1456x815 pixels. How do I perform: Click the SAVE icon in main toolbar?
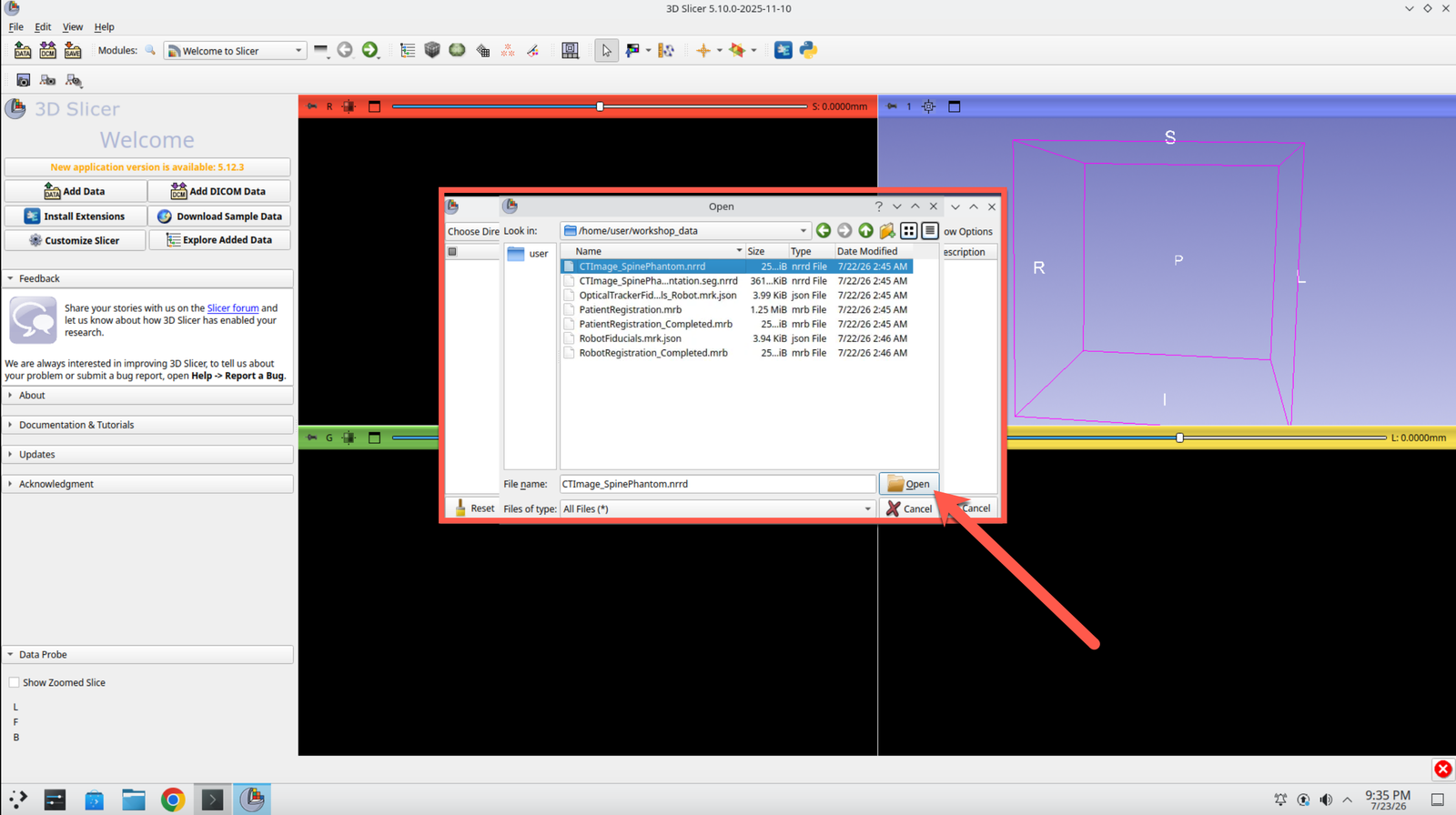click(x=73, y=51)
